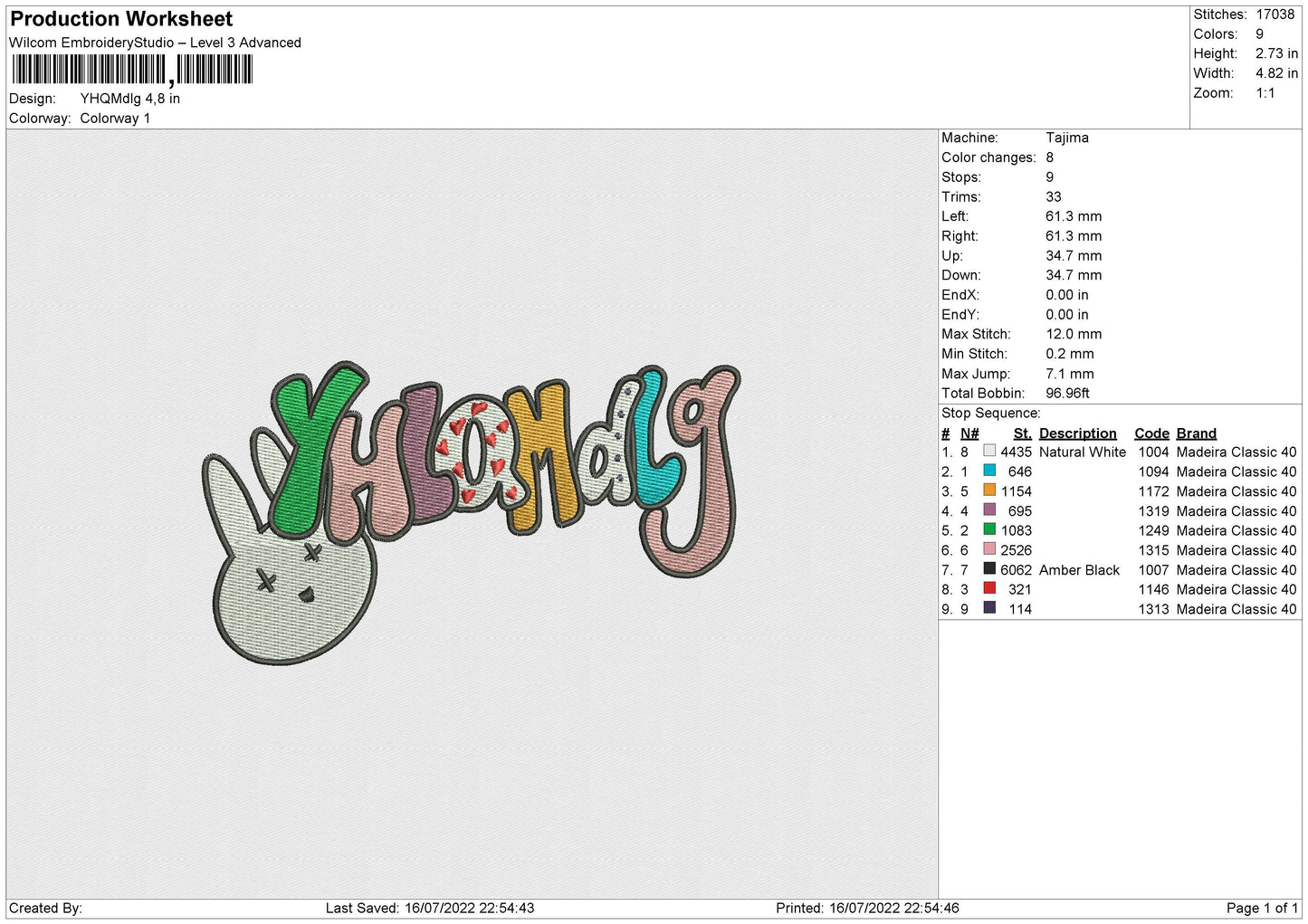Click the 'Description' column header
Image resolution: width=1308 pixels, height=924 pixels.
tap(1077, 433)
